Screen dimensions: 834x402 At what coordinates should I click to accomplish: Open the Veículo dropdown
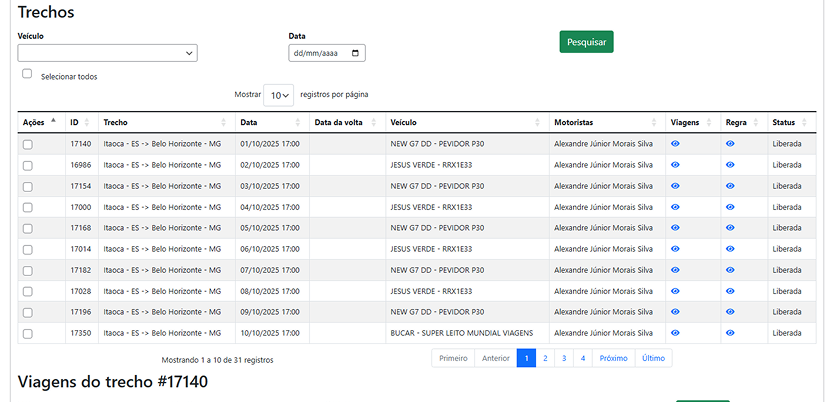point(107,53)
